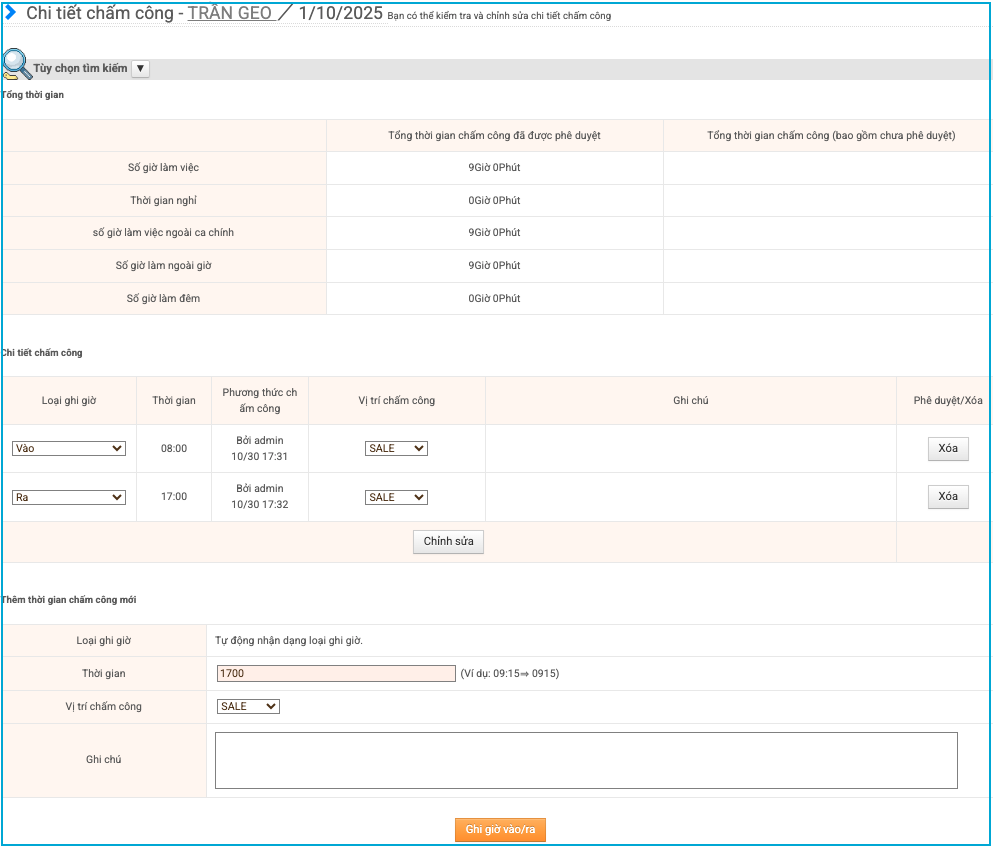
Task: Click the 08:00 time cell
Action: pos(174,449)
